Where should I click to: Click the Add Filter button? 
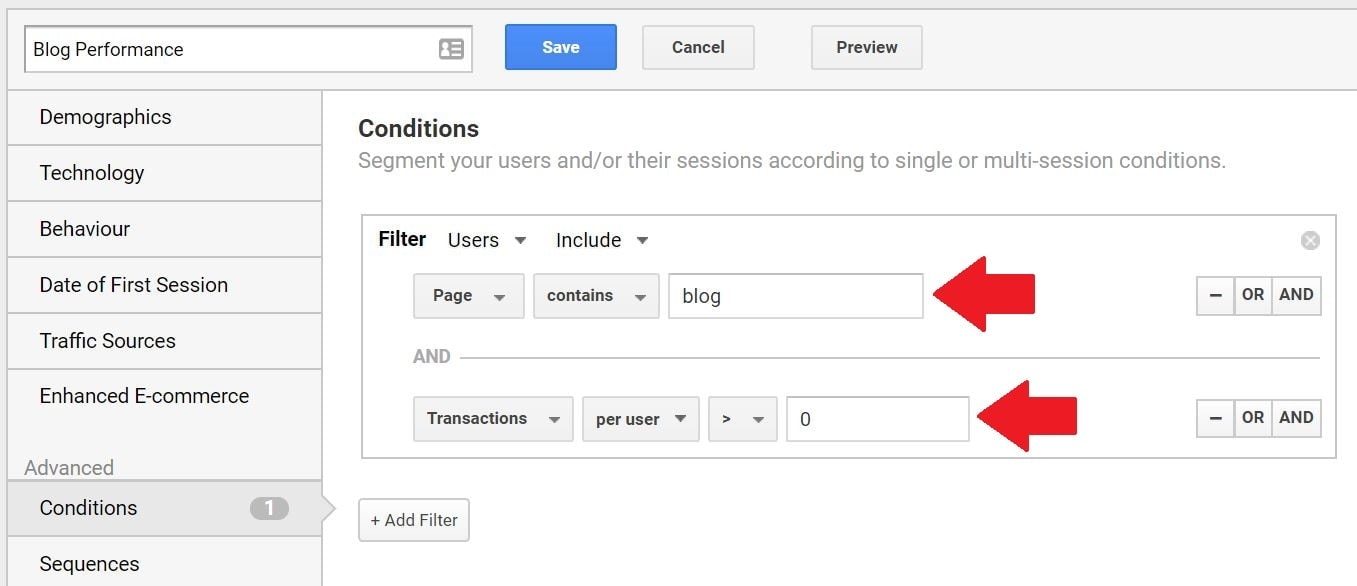point(413,520)
